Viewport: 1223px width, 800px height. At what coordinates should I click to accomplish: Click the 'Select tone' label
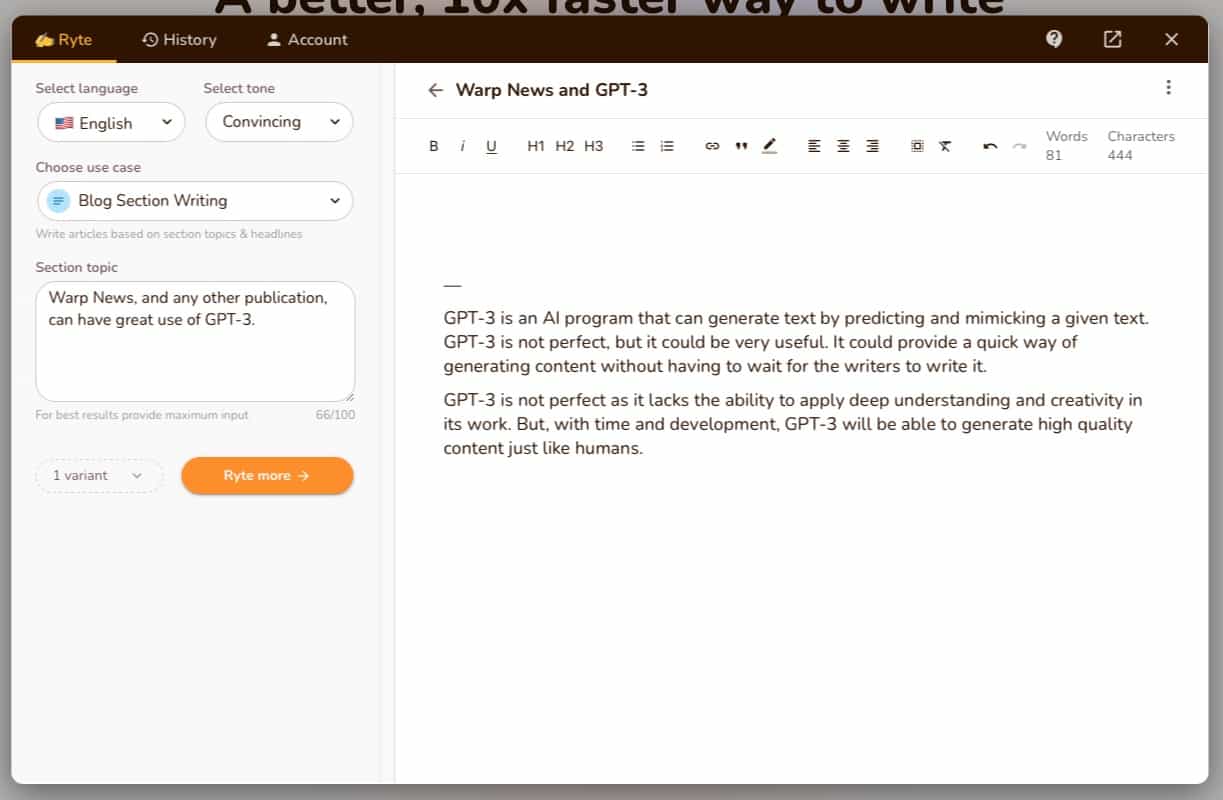tap(239, 88)
